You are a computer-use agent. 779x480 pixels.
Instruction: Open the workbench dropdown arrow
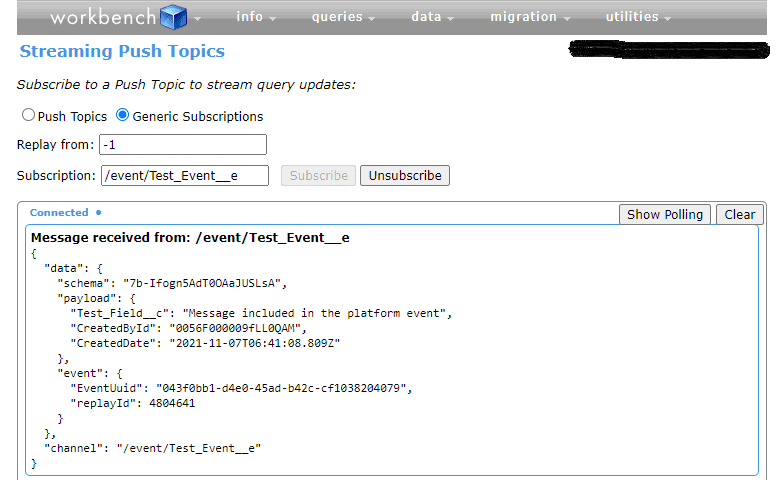[197, 19]
